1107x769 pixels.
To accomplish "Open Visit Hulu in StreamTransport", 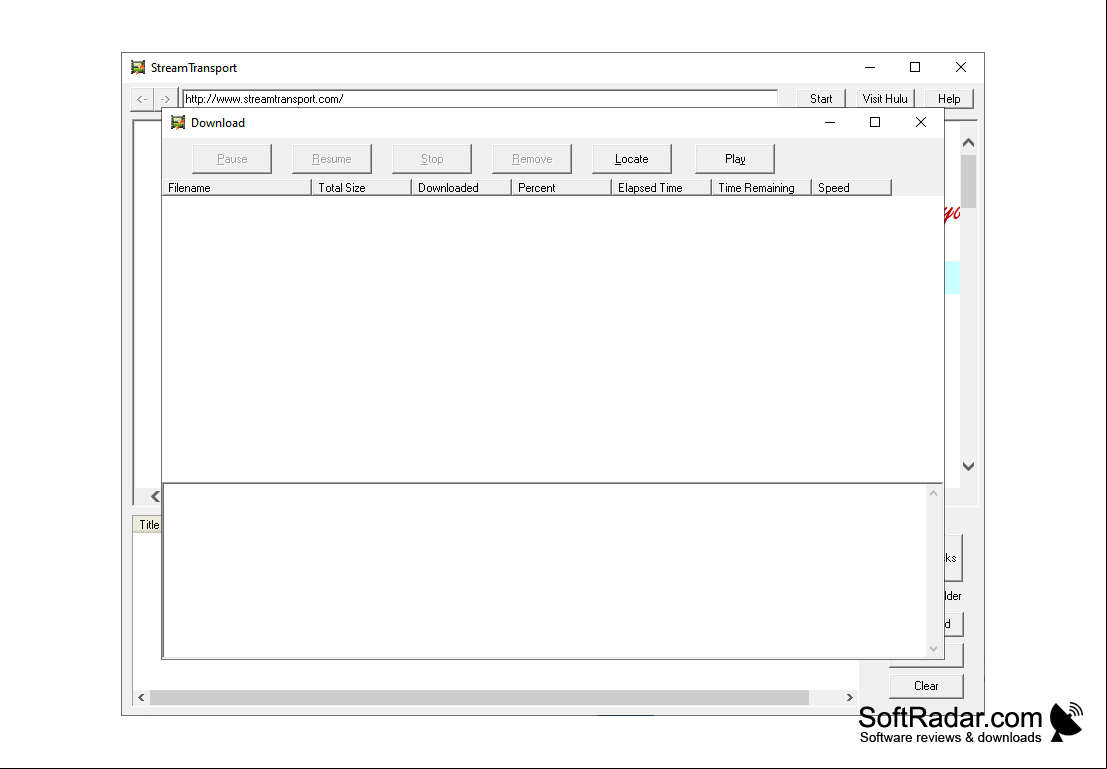I will [x=885, y=99].
